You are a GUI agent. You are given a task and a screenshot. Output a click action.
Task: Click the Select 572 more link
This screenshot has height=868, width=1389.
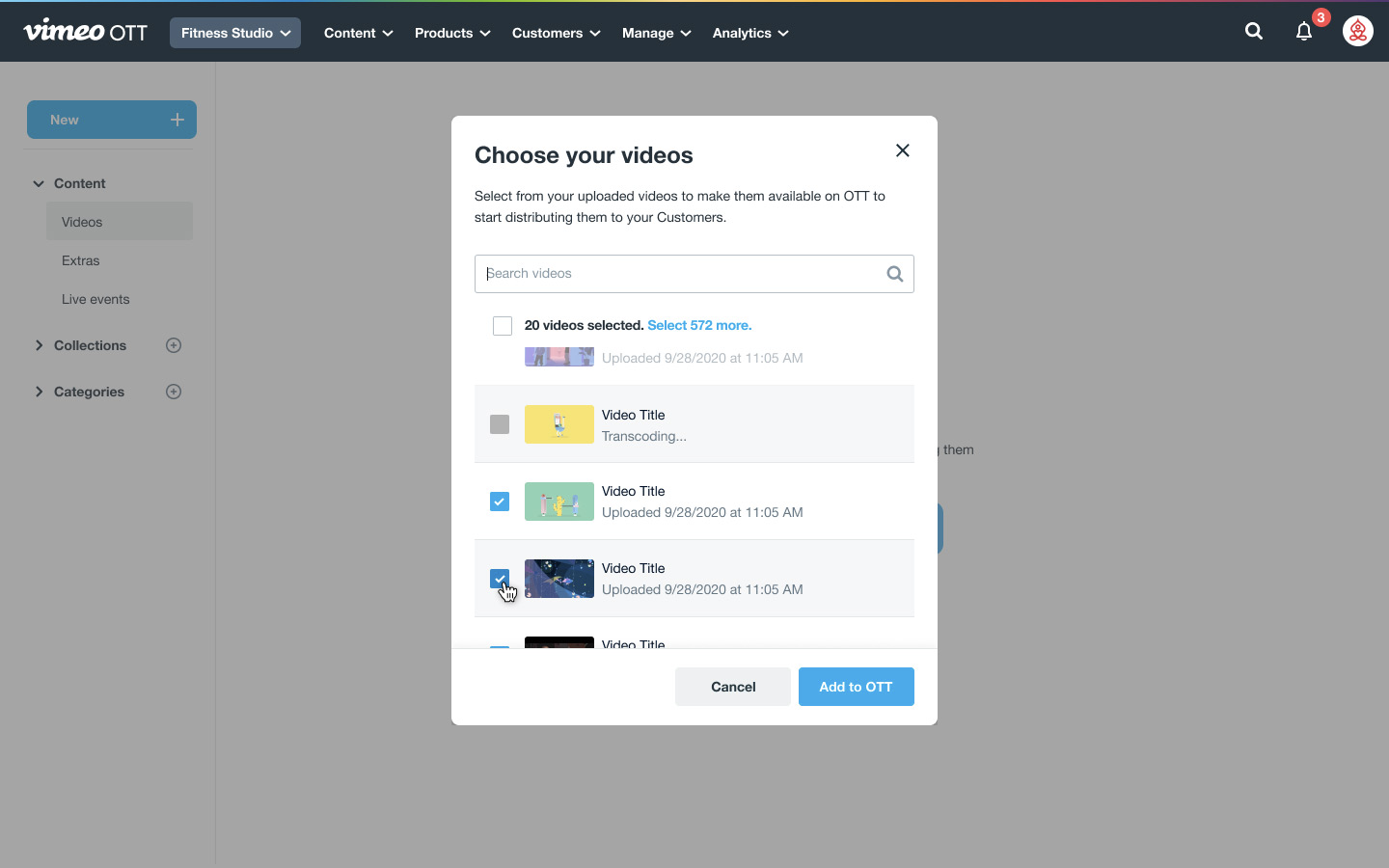(699, 326)
